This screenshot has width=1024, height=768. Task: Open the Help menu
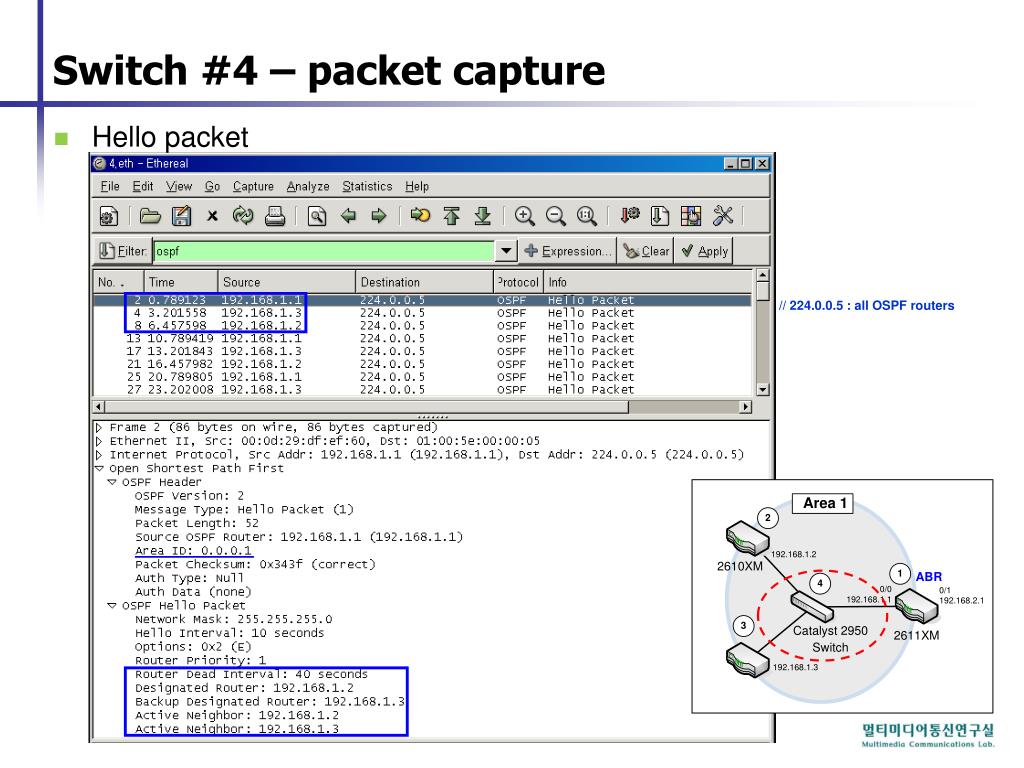[417, 187]
